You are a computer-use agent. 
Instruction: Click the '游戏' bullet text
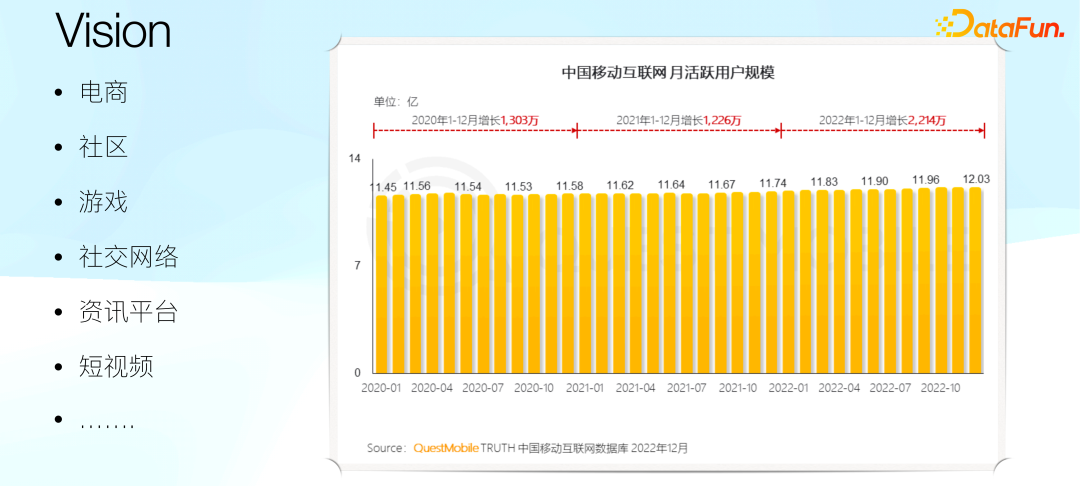click(x=104, y=202)
